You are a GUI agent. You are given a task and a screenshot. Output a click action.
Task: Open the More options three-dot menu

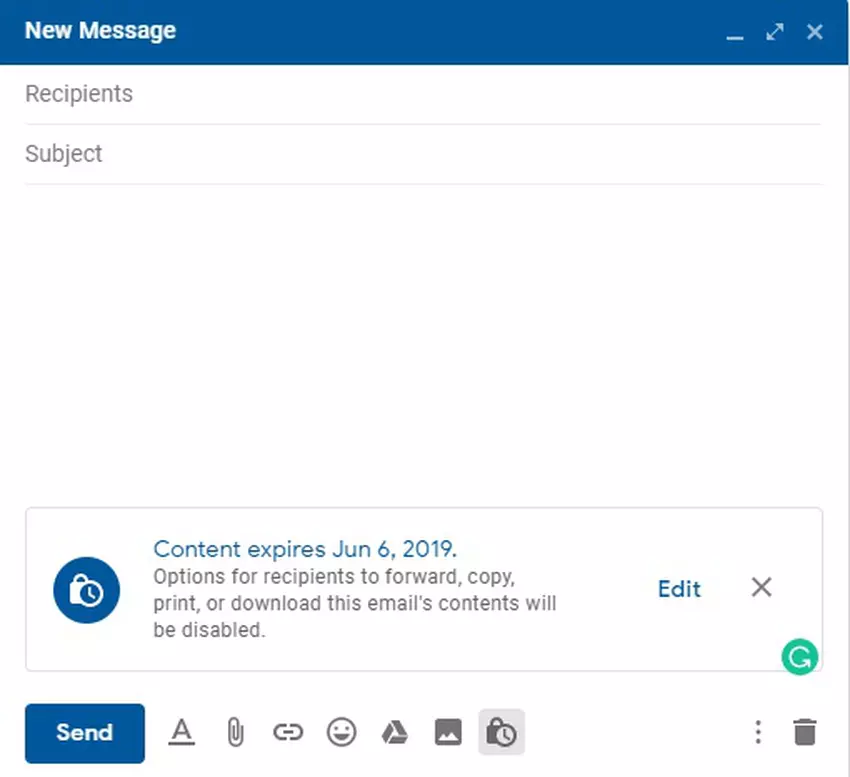tap(758, 733)
